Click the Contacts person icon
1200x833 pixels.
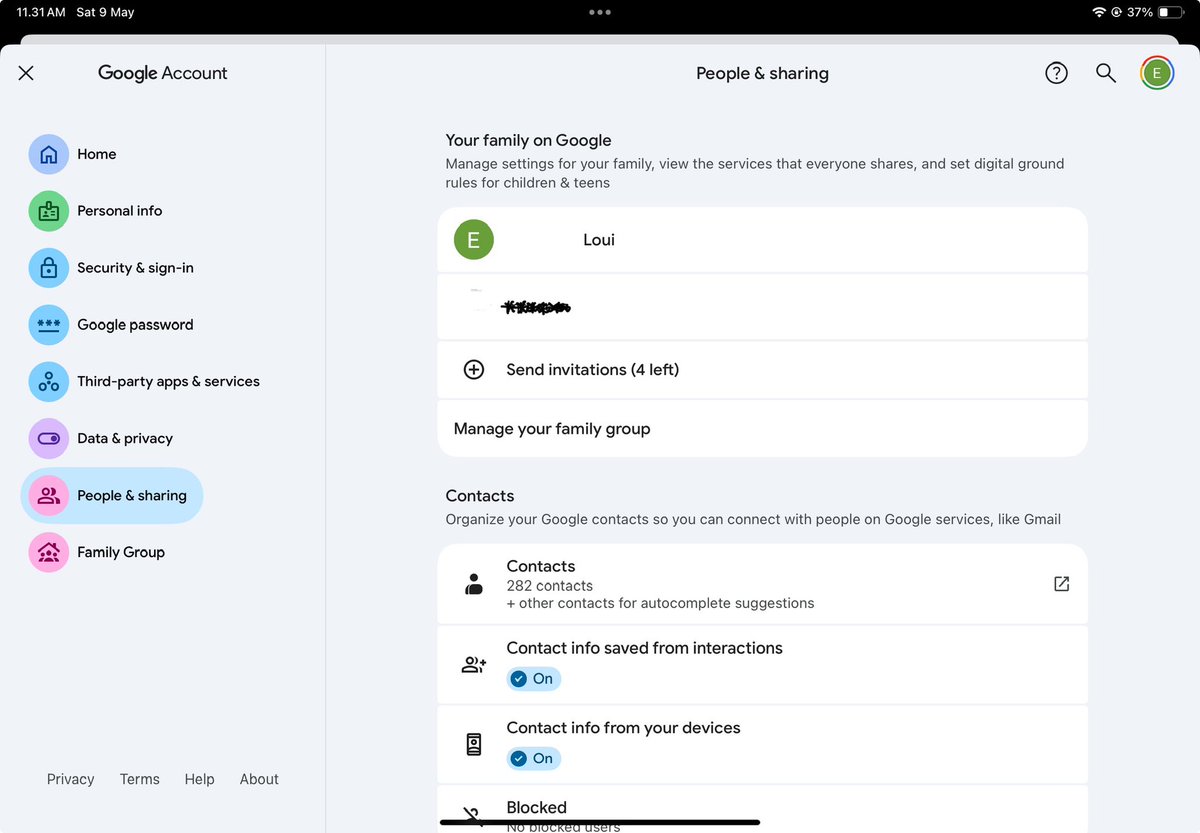click(x=474, y=585)
